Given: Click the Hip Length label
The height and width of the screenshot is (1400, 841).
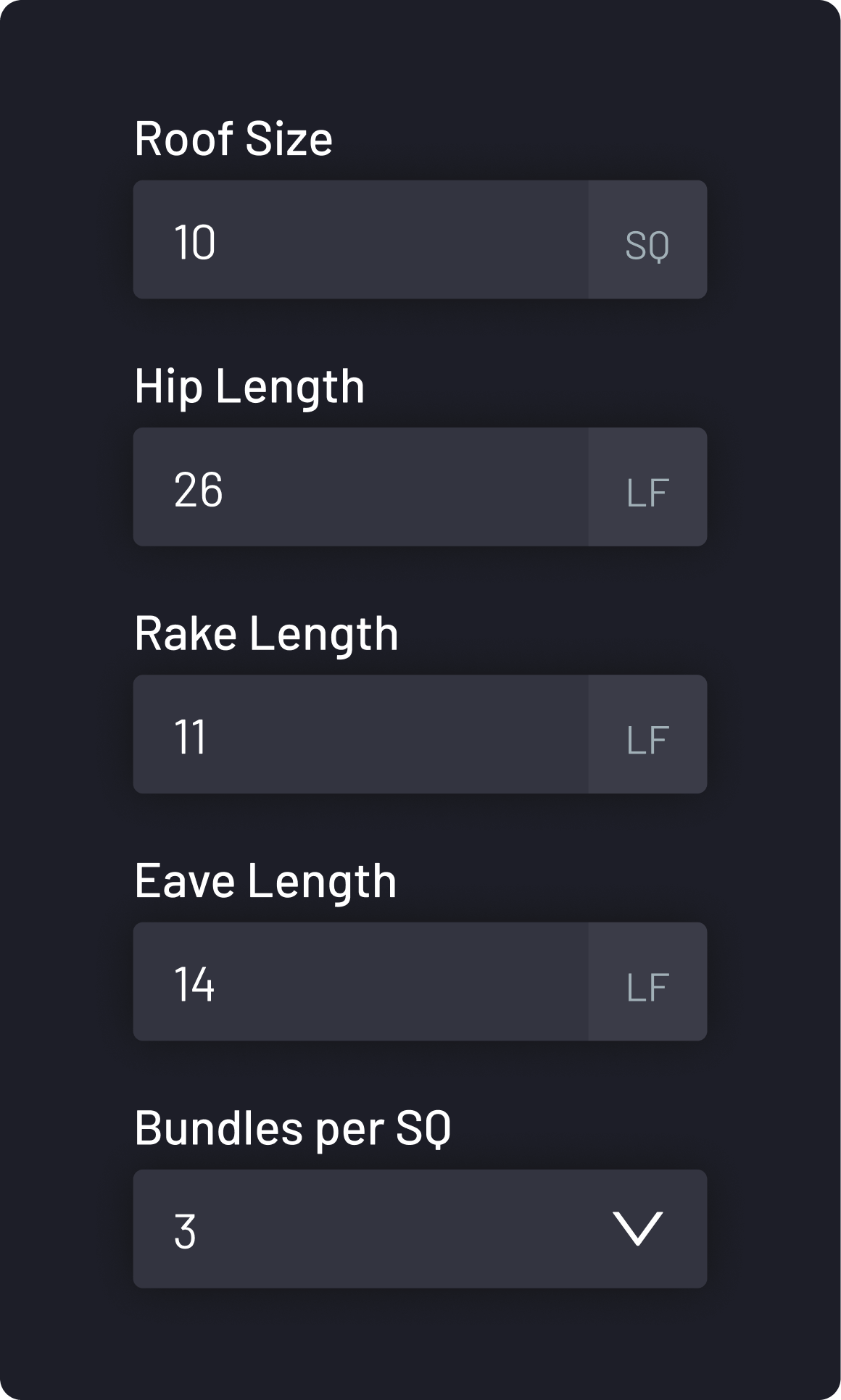Looking at the screenshot, I should 249,386.
